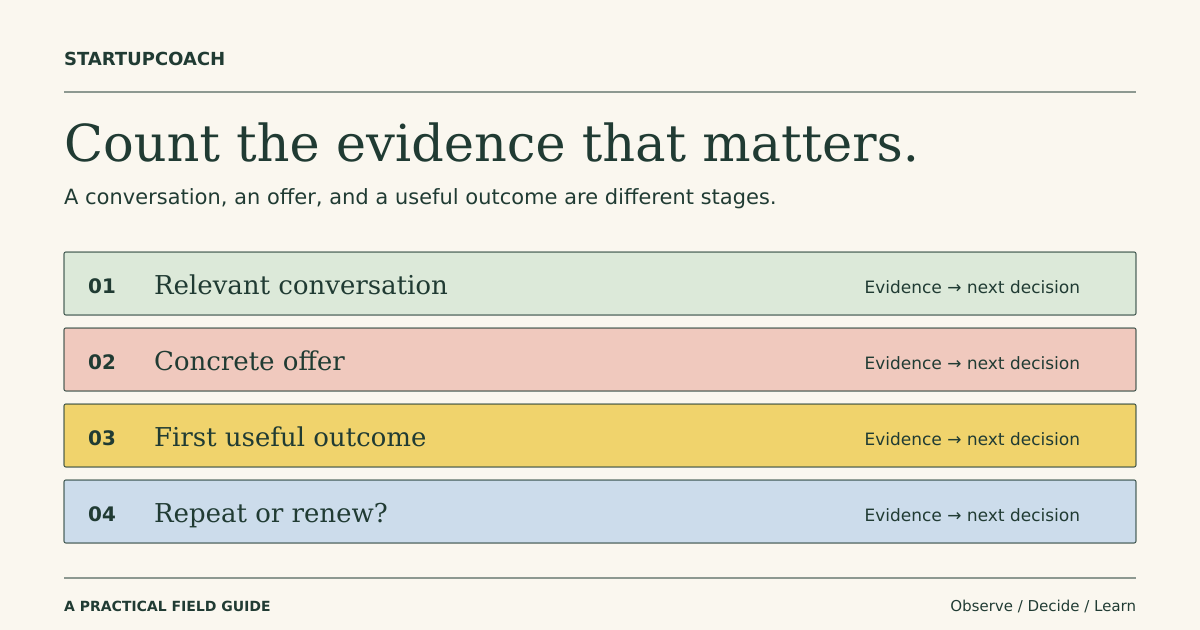
Task: Open the "Relevant conversation" row
Action: click(x=600, y=284)
